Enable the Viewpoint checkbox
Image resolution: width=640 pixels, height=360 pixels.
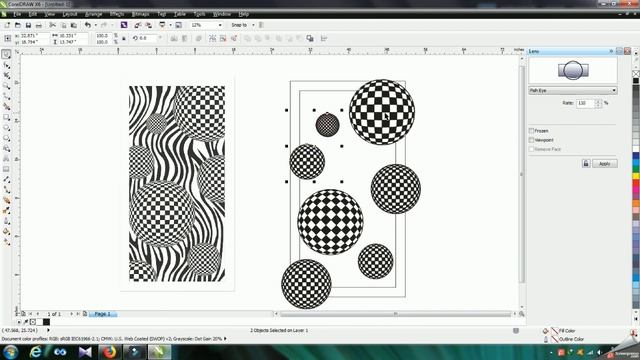coord(531,140)
